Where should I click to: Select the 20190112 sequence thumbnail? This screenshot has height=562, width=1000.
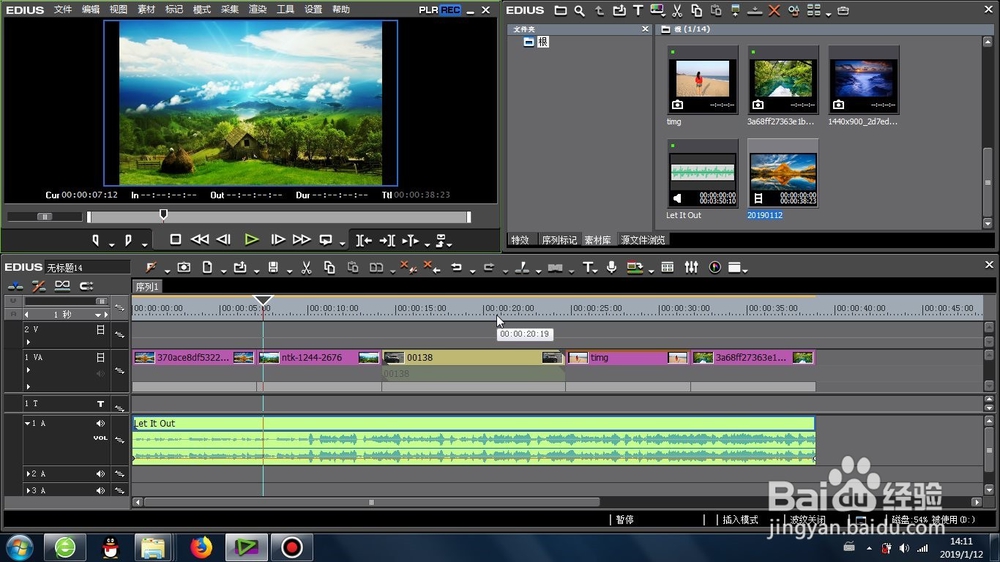click(783, 174)
